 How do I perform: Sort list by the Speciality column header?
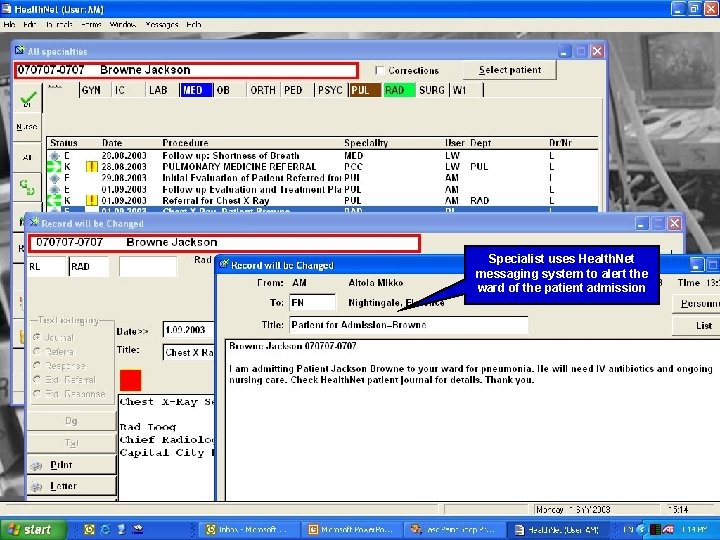[x=366, y=143]
